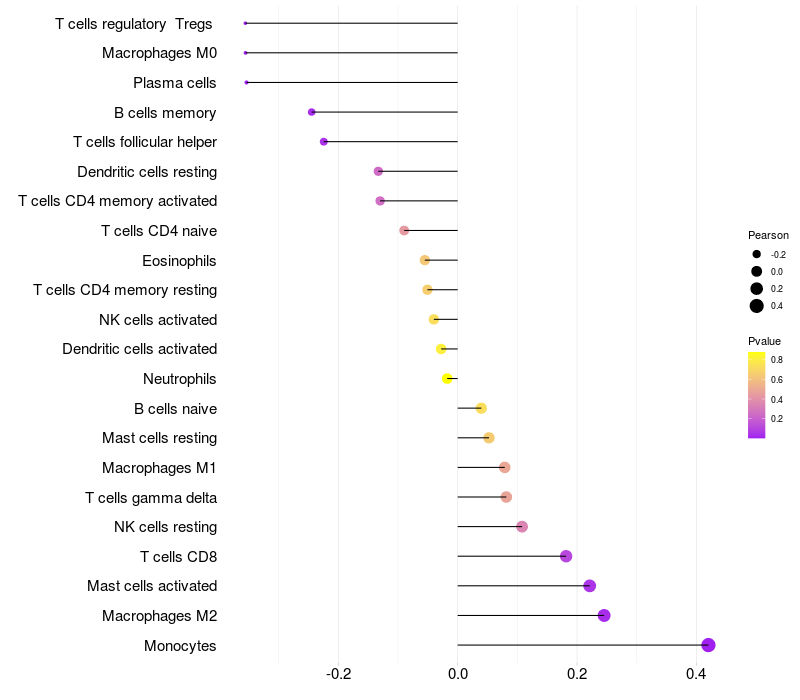Click the Monocytes data point
This screenshot has height=700, width=800.
pyautogui.click(x=708, y=645)
